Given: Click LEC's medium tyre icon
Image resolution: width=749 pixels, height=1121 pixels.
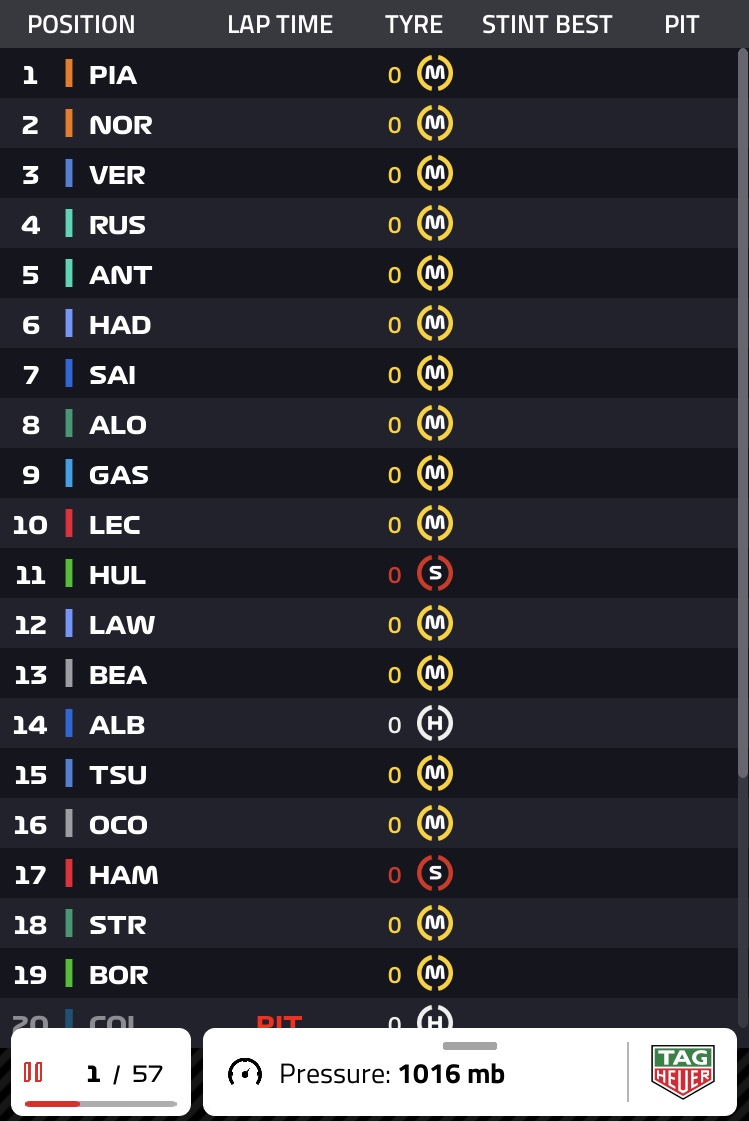Looking at the screenshot, I should tap(434, 524).
